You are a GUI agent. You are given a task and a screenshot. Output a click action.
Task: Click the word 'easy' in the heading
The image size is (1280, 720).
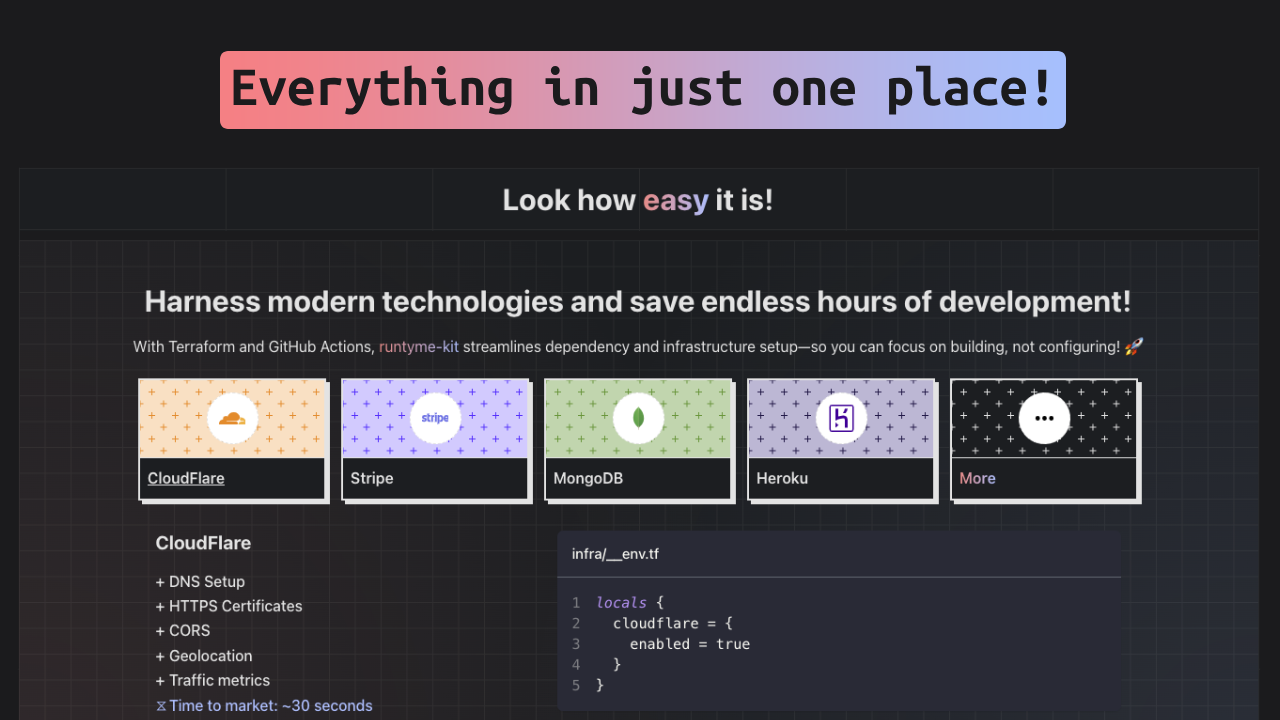pyautogui.click(x=676, y=200)
